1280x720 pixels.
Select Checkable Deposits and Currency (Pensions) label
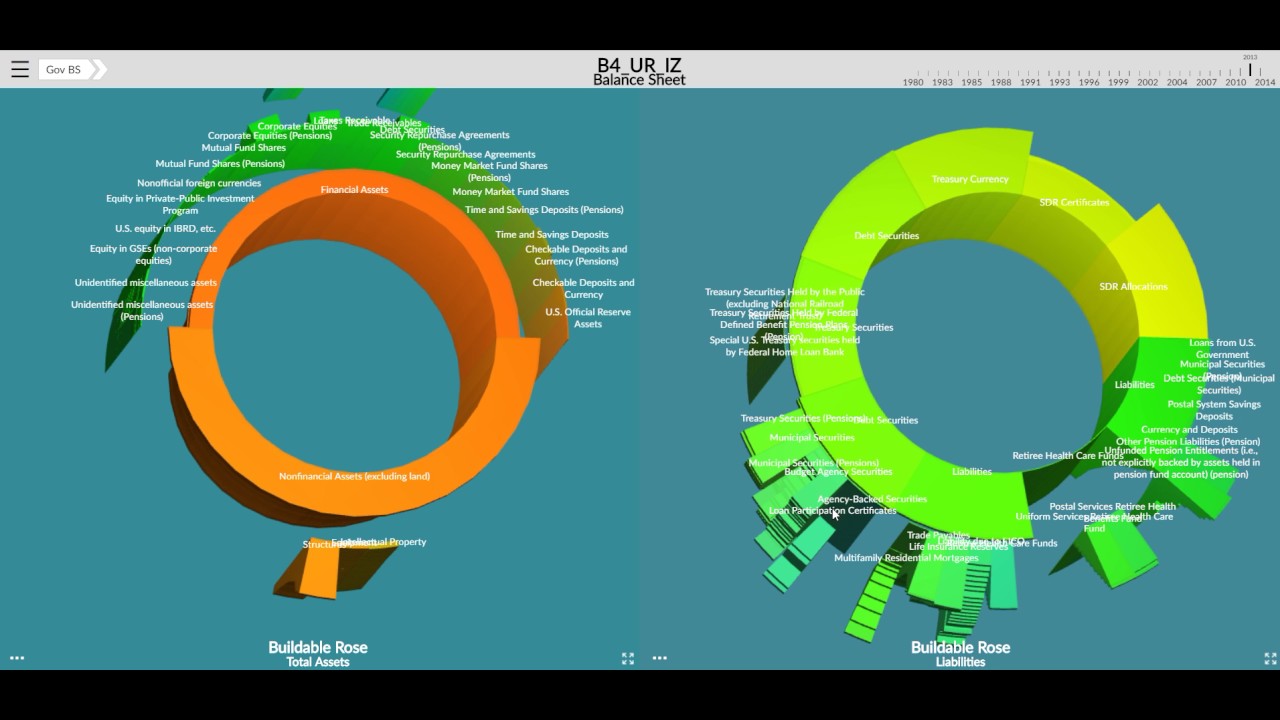click(576, 255)
